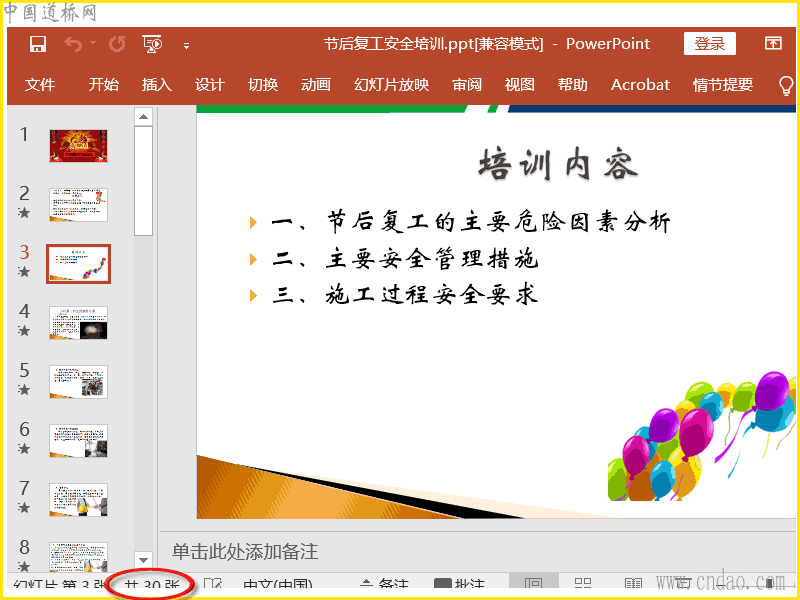Click the slide count 共 30 张 text
The image size is (800, 600).
152,586
